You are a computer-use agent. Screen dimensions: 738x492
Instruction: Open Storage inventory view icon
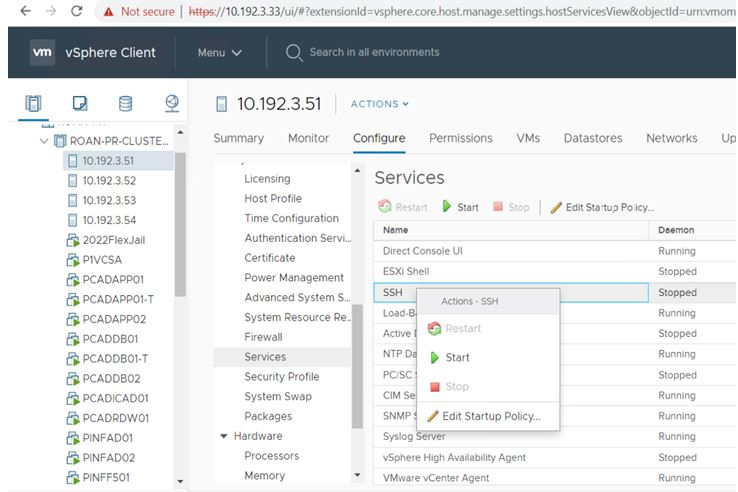point(125,103)
